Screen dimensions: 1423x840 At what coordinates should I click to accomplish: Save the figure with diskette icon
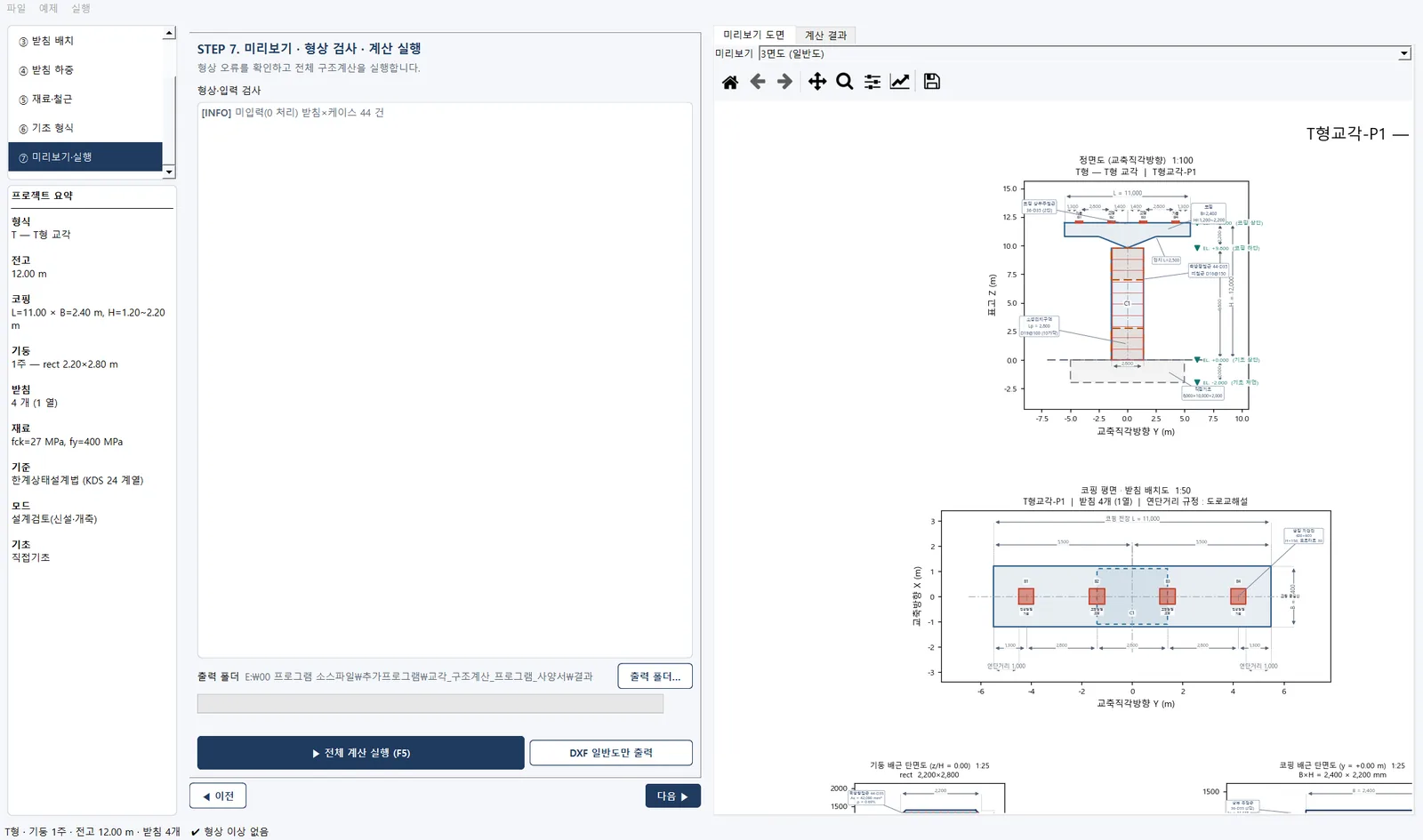point(932,82)
